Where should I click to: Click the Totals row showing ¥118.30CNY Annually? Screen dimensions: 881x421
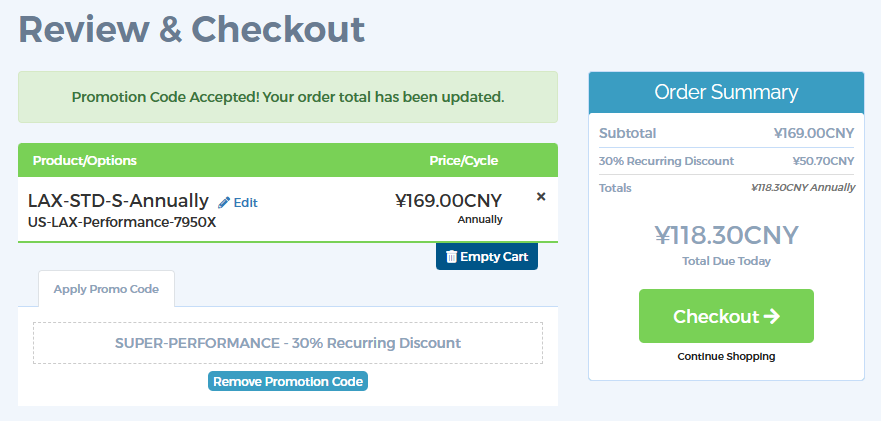[x=726, y=187]
